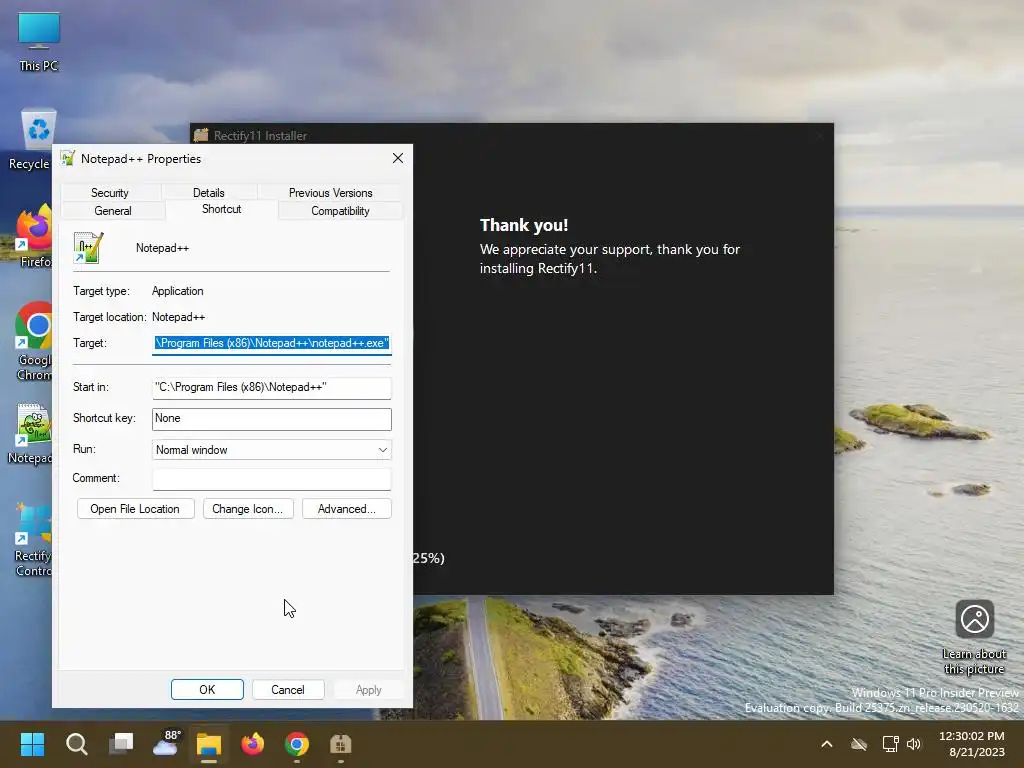This screenshot has width=1024, height=768.
Task: Switch to Rectify11 Installer taskbar icon
Action: click(x=341, y=744)
